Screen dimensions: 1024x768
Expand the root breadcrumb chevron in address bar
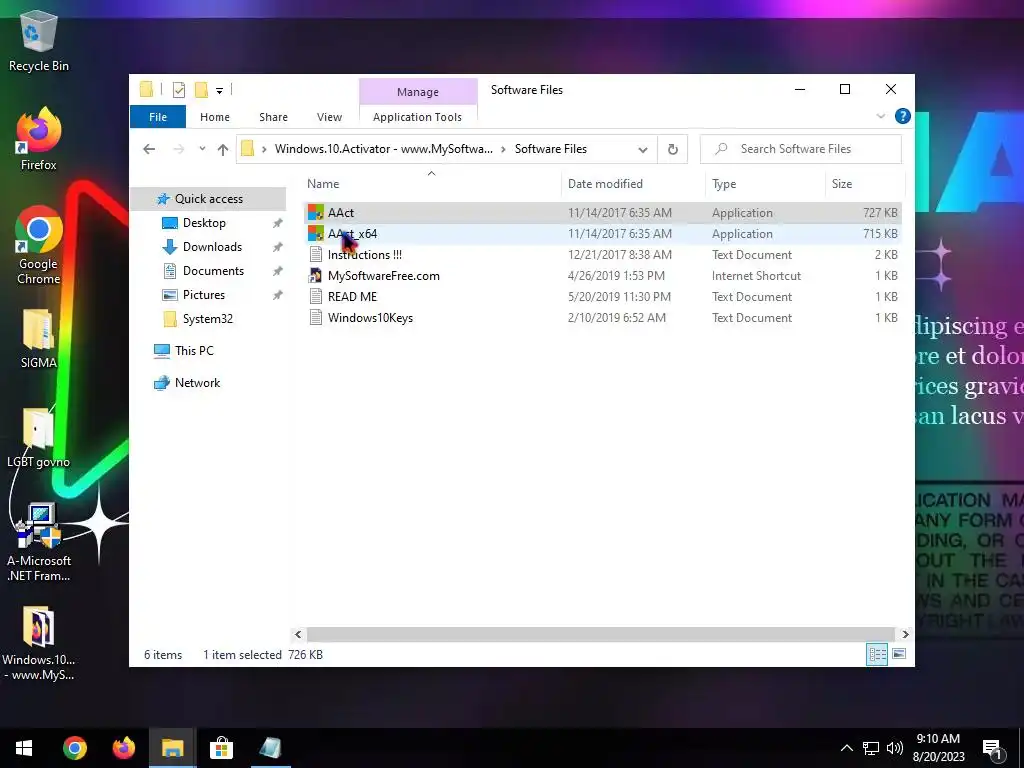click(264, 149)
